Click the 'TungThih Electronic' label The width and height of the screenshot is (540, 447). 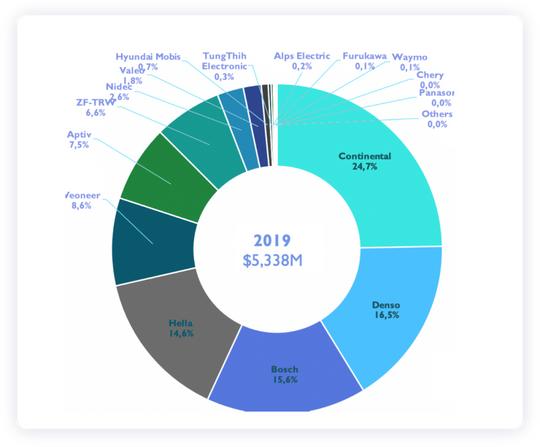point(224,61)
